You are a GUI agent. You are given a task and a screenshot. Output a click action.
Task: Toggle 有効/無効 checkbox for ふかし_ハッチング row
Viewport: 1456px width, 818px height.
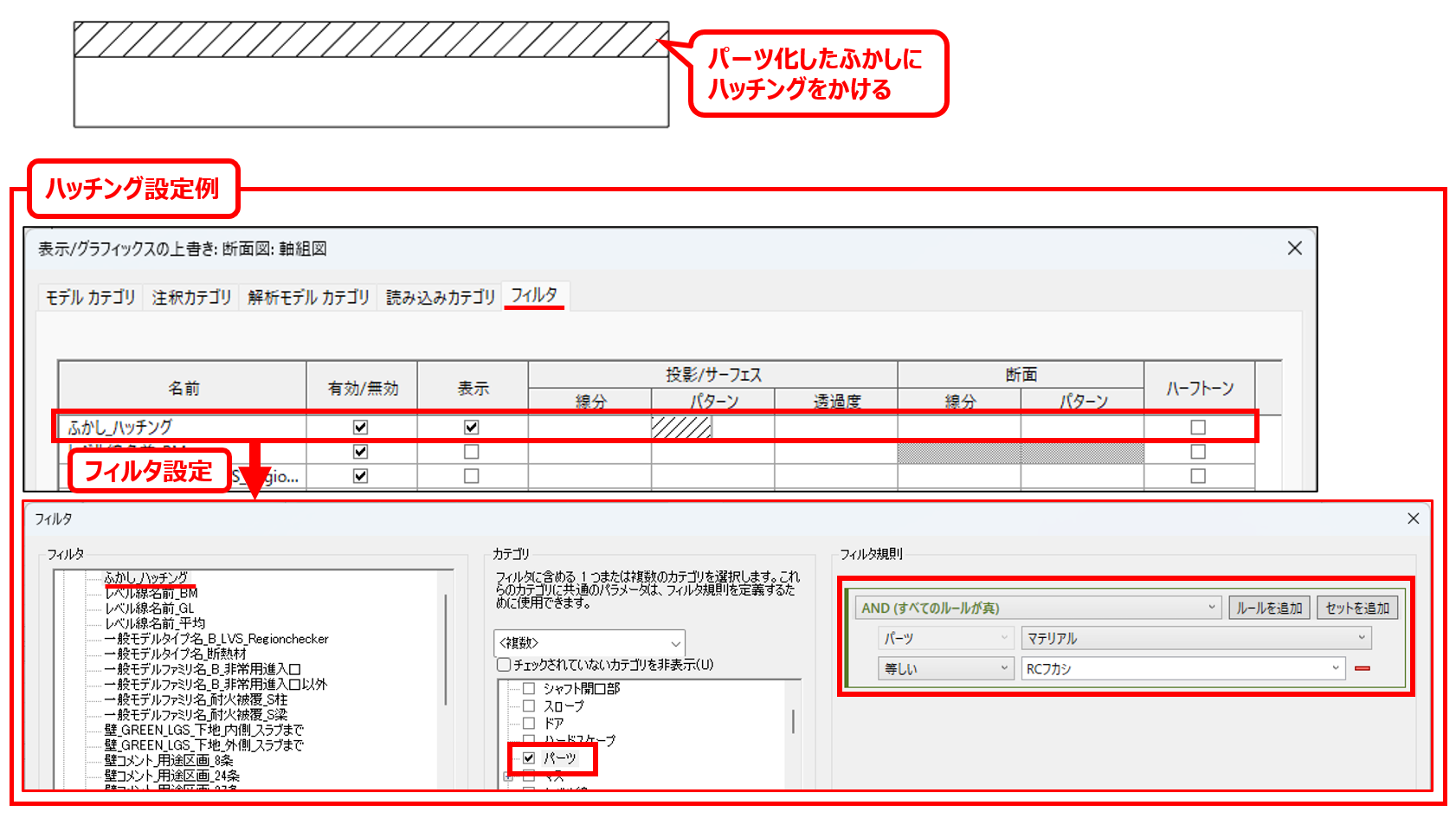pos(361,427)
